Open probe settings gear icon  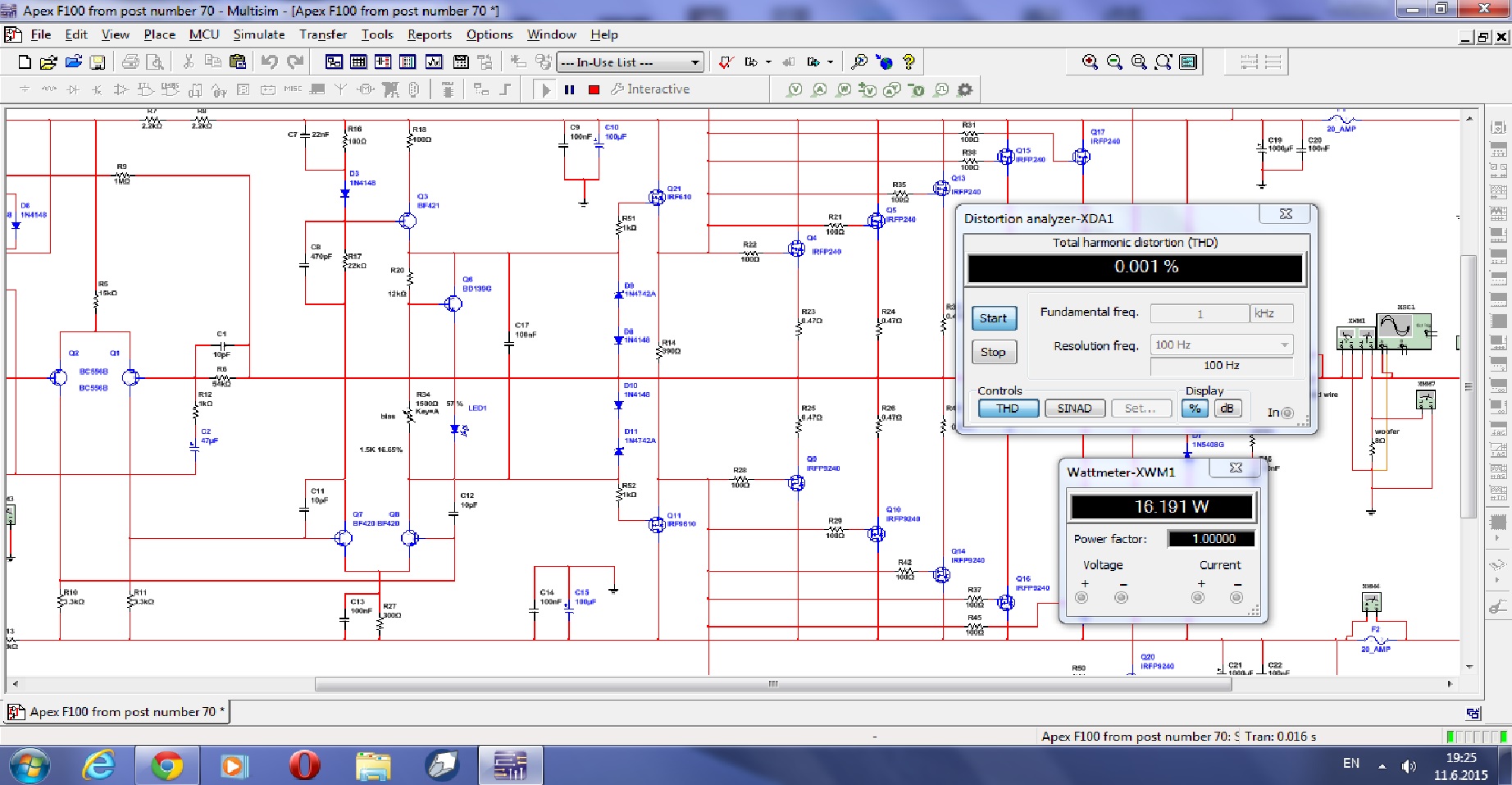[x=965, y=89]
